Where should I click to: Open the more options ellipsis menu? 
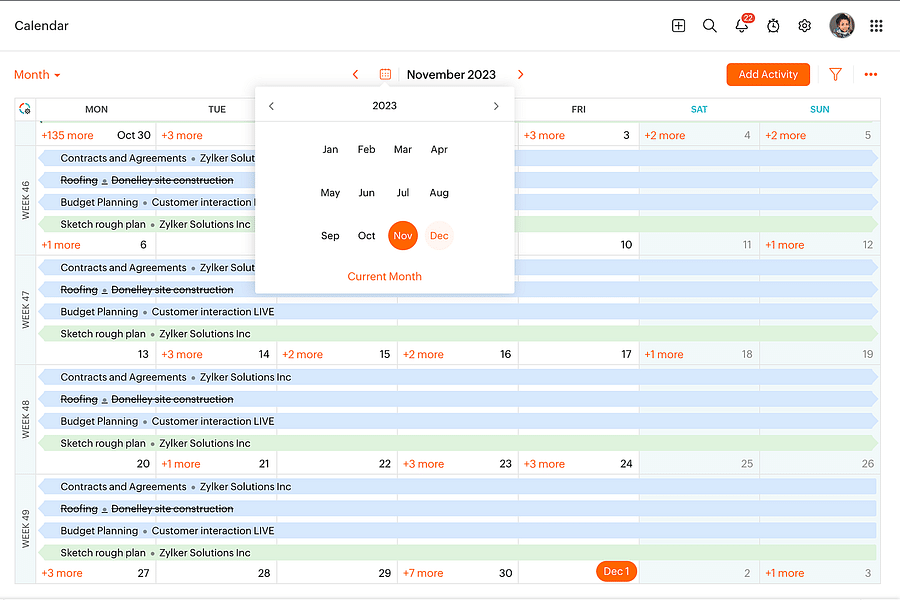click(x=870, y=74)
